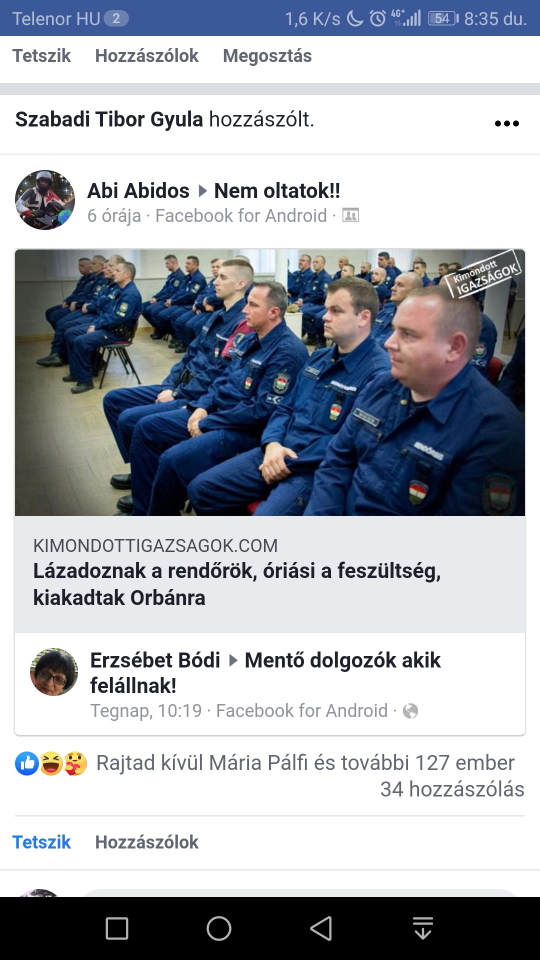Tap Erzsébet Bódi profile picture

point(54,672)
